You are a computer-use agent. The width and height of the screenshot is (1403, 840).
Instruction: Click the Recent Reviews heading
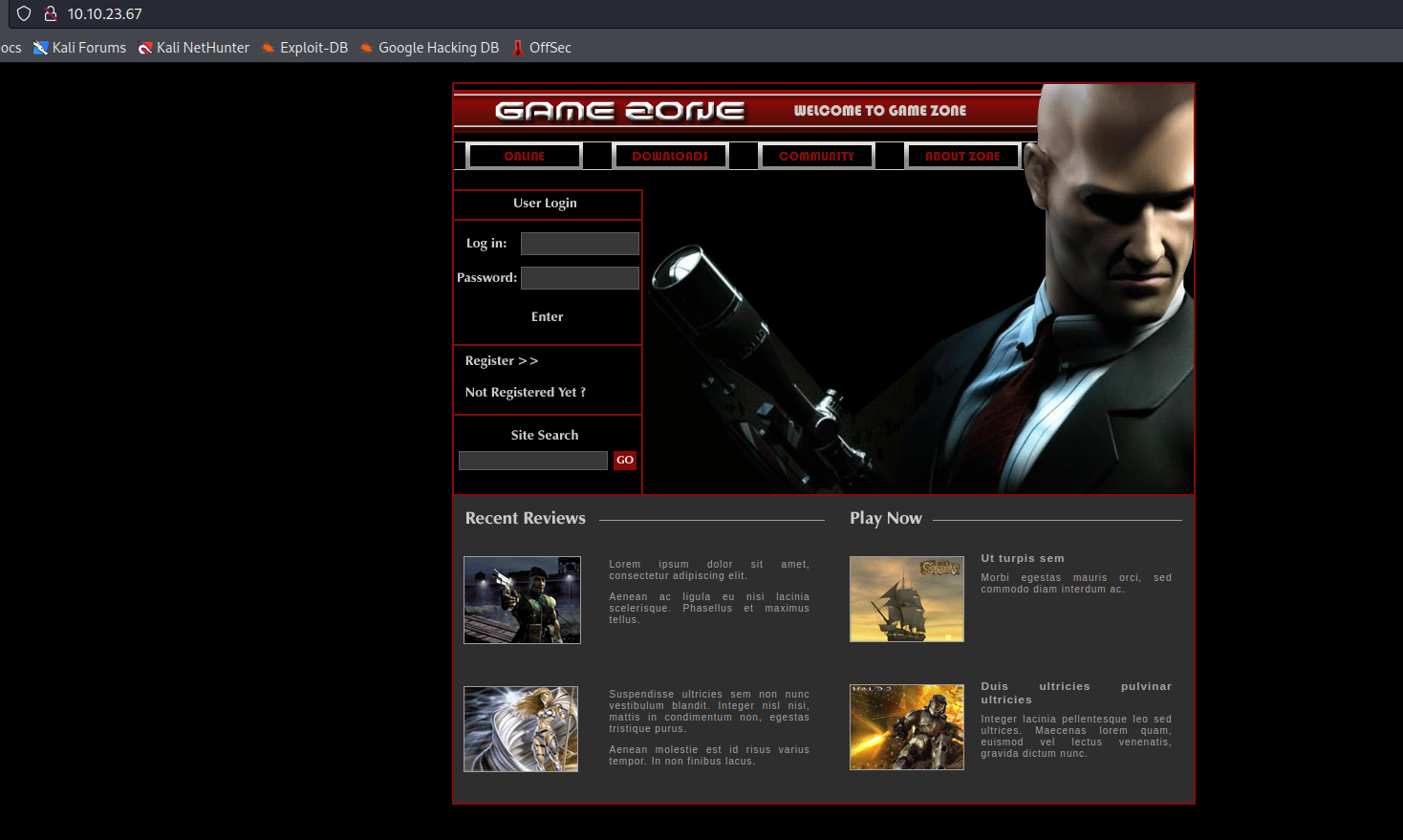[x=526, y=518]
